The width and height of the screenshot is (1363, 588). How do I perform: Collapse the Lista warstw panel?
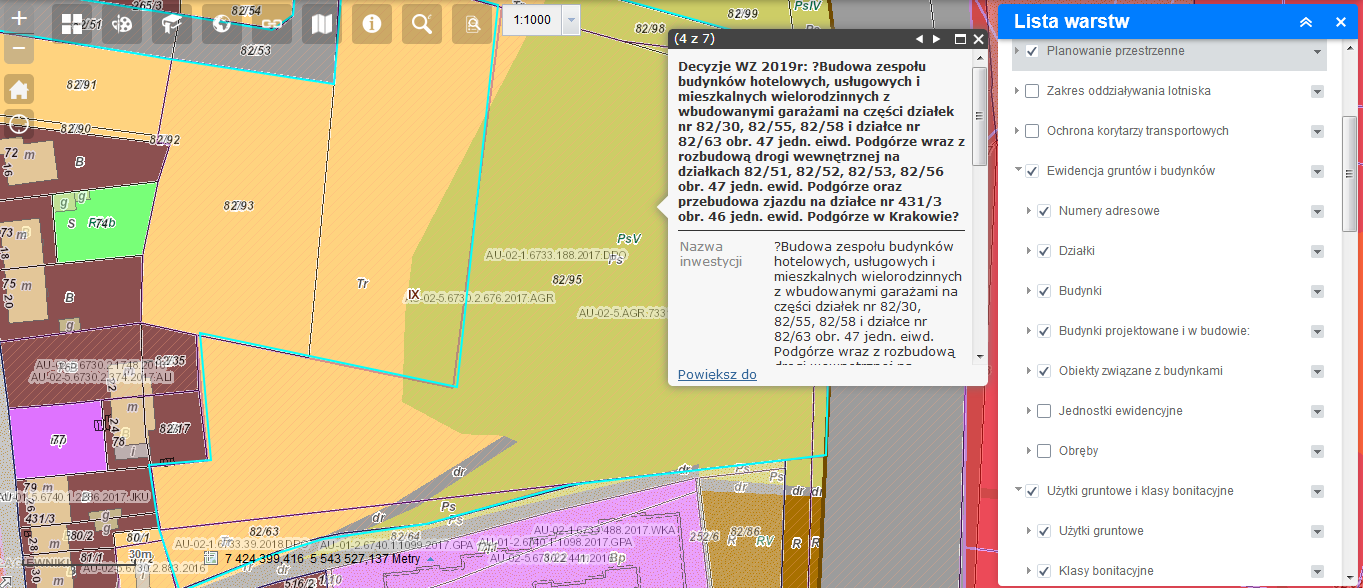[1305, 22]
